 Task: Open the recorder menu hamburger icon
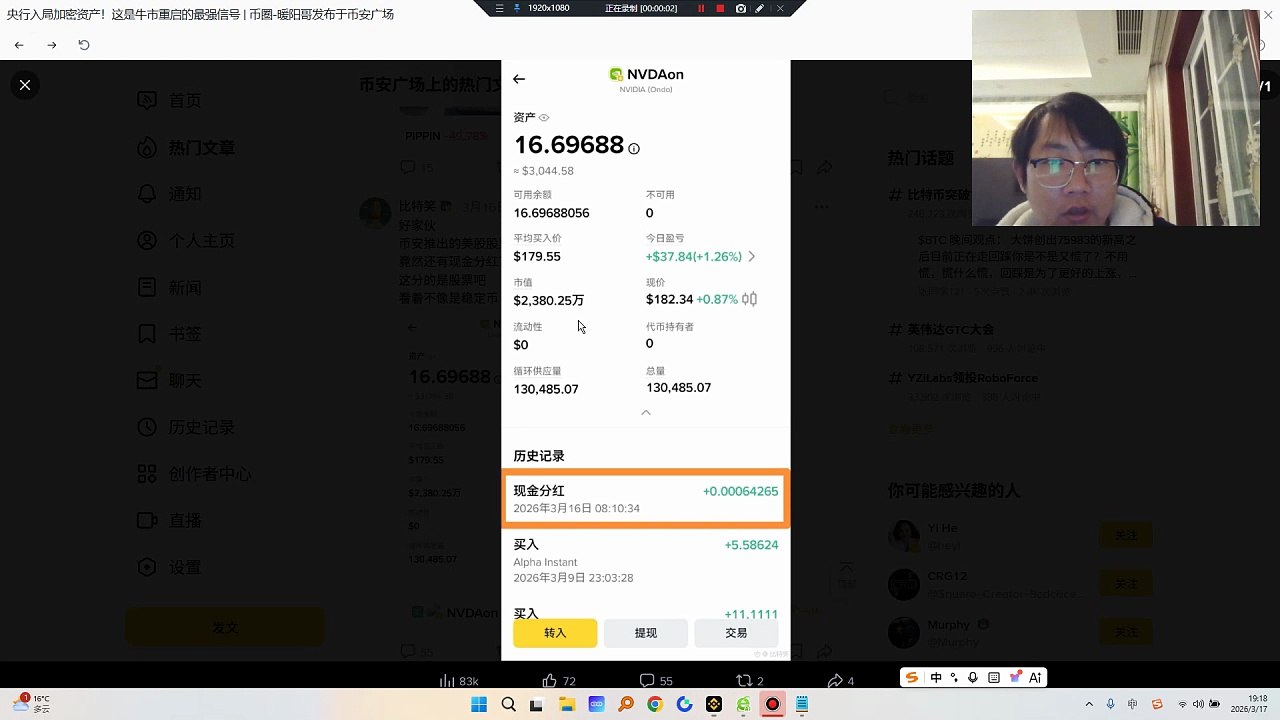click(x=500, y=8)
